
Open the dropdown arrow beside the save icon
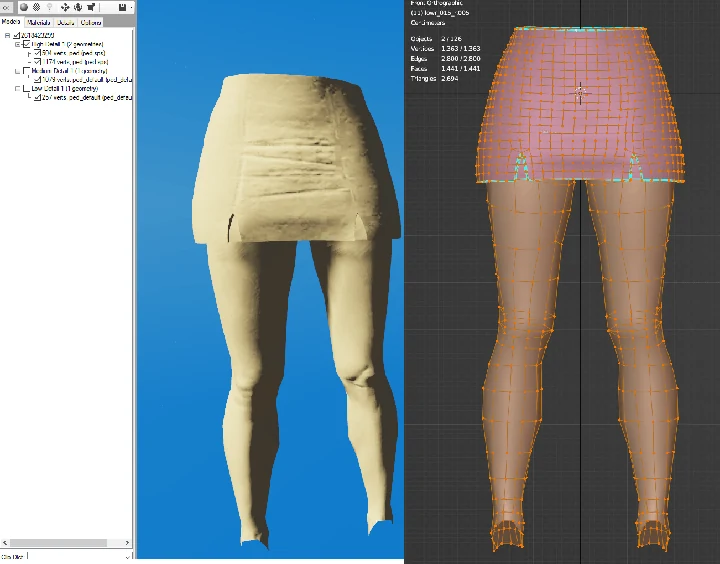[131, 7]
